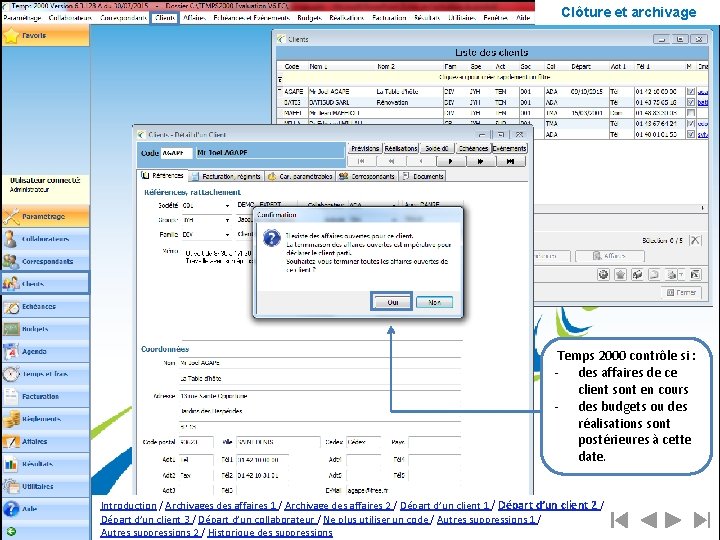Open Introduction link
Image resolution: width=720 pixels, height=540 pixels.
point(129,506)
